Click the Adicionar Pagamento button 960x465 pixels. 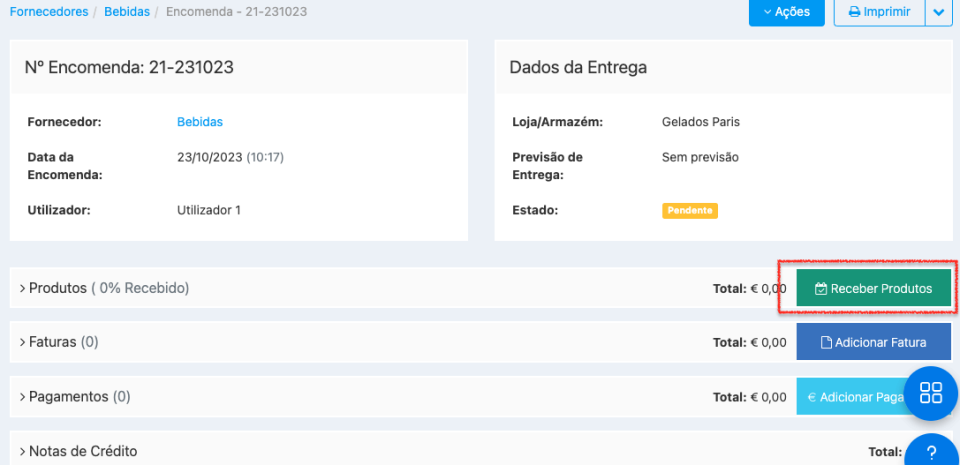pyautogui.click(x=851, y=396)
